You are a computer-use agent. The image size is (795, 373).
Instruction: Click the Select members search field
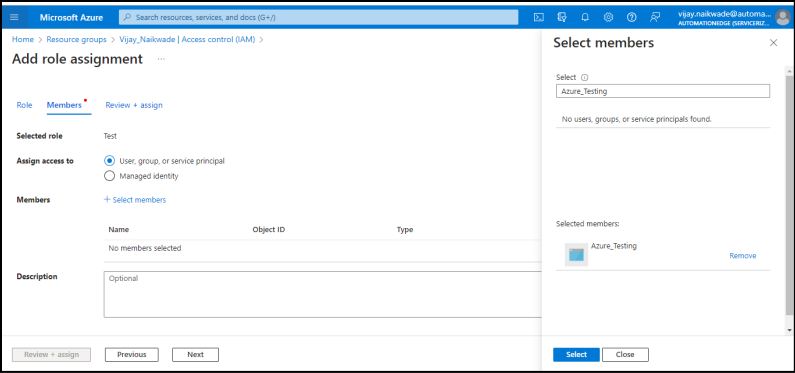663,91
